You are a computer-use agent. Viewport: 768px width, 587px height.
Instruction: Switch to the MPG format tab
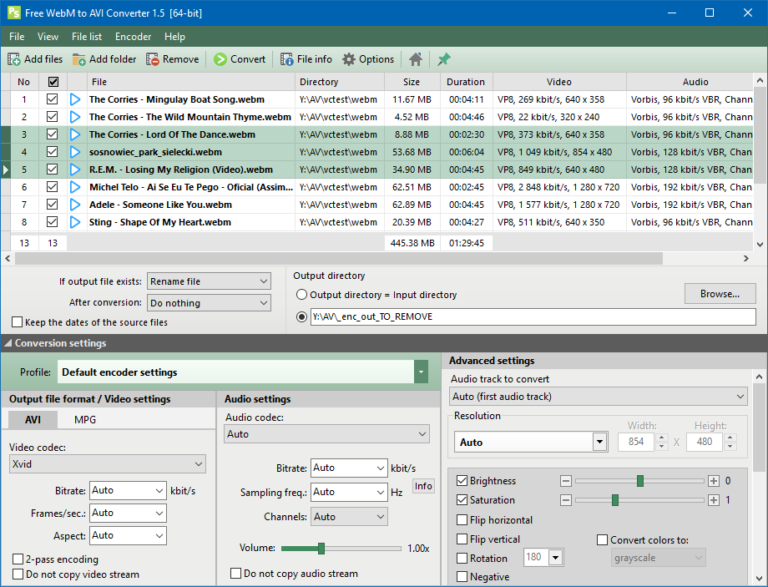(86, 419)
